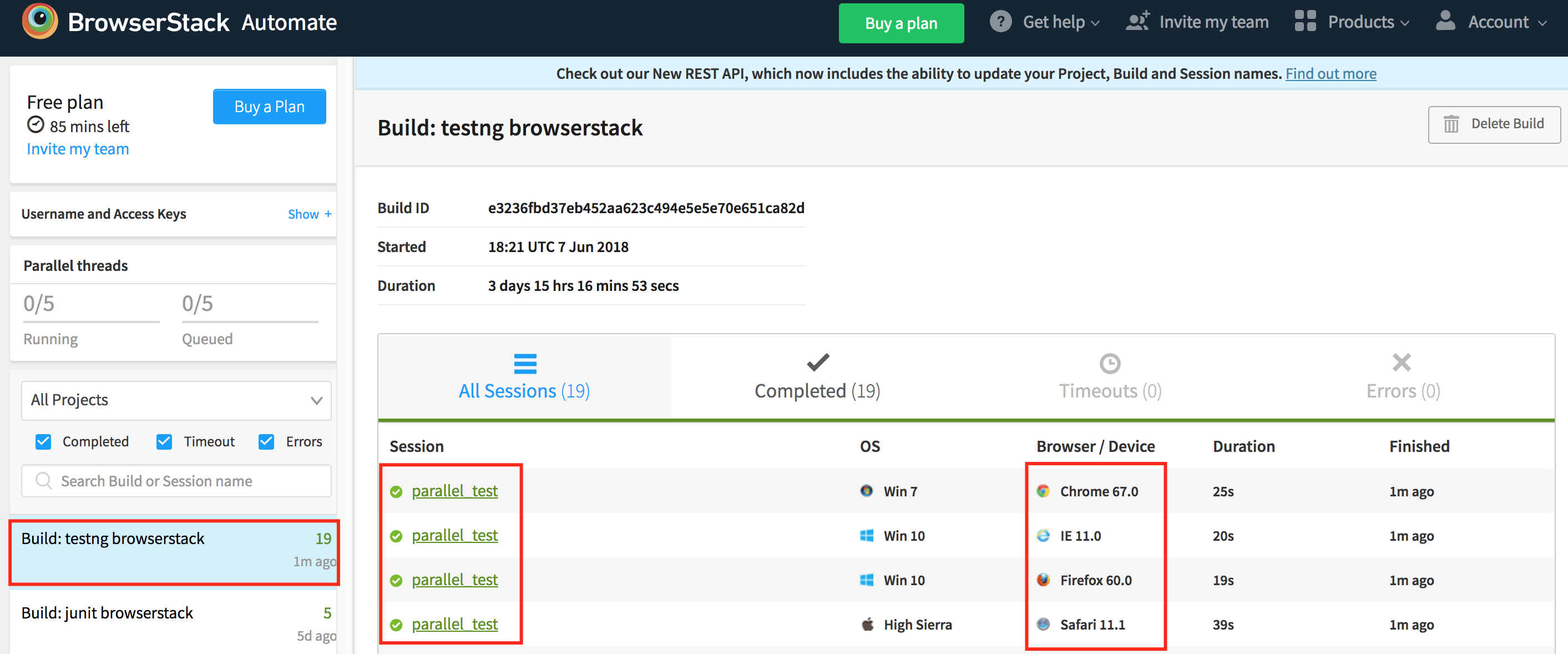Viewport: 1568px width, 654px height.
Task: Click the Internet Explorer browser icon
Action: coord(1043,535)
